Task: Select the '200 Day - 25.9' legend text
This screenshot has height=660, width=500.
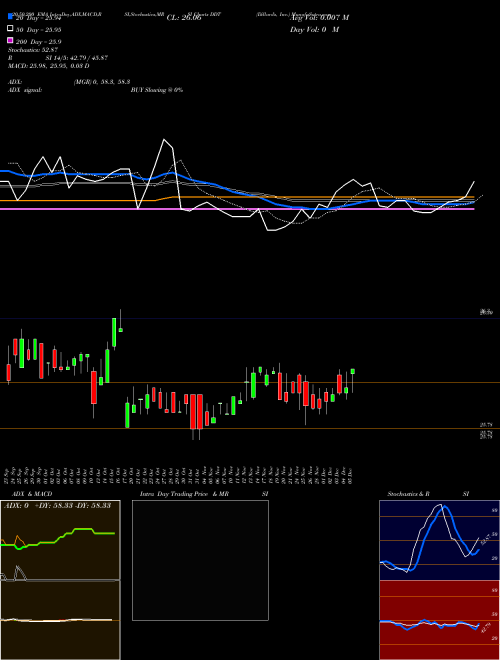Action: pyautogui.click(x=39, y=42)
